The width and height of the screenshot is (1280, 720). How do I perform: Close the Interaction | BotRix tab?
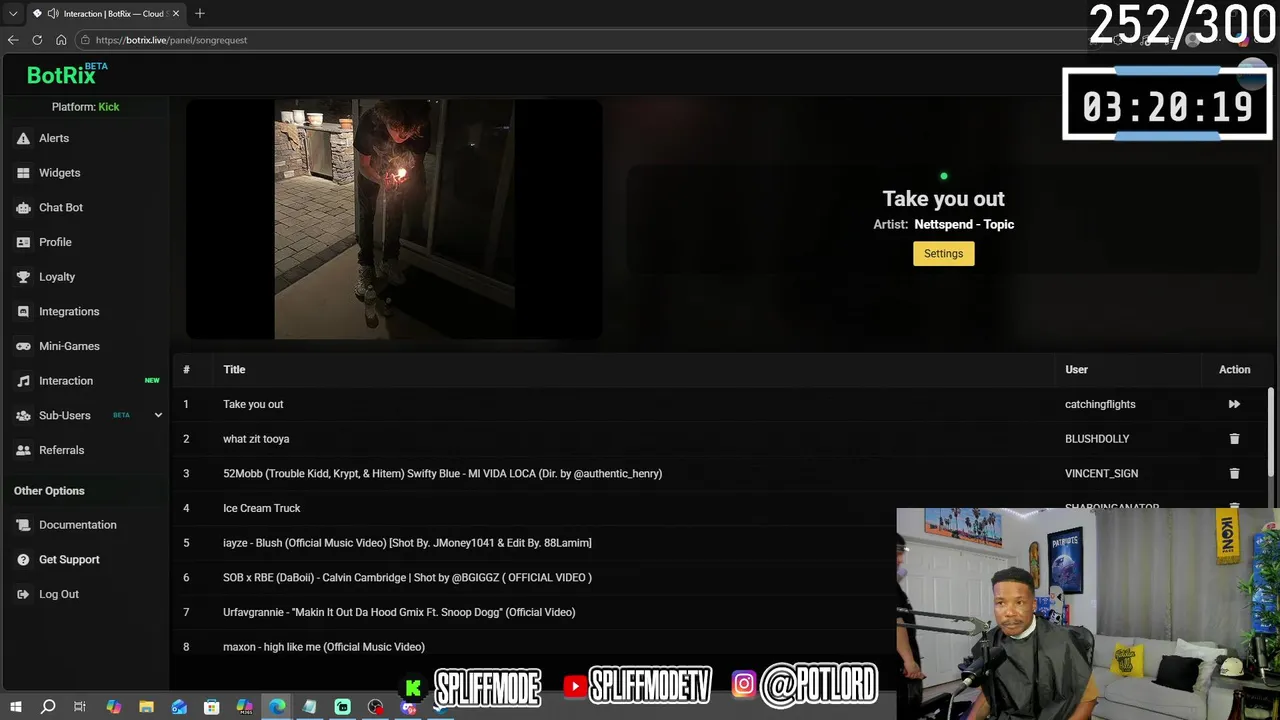click(176, 14)
